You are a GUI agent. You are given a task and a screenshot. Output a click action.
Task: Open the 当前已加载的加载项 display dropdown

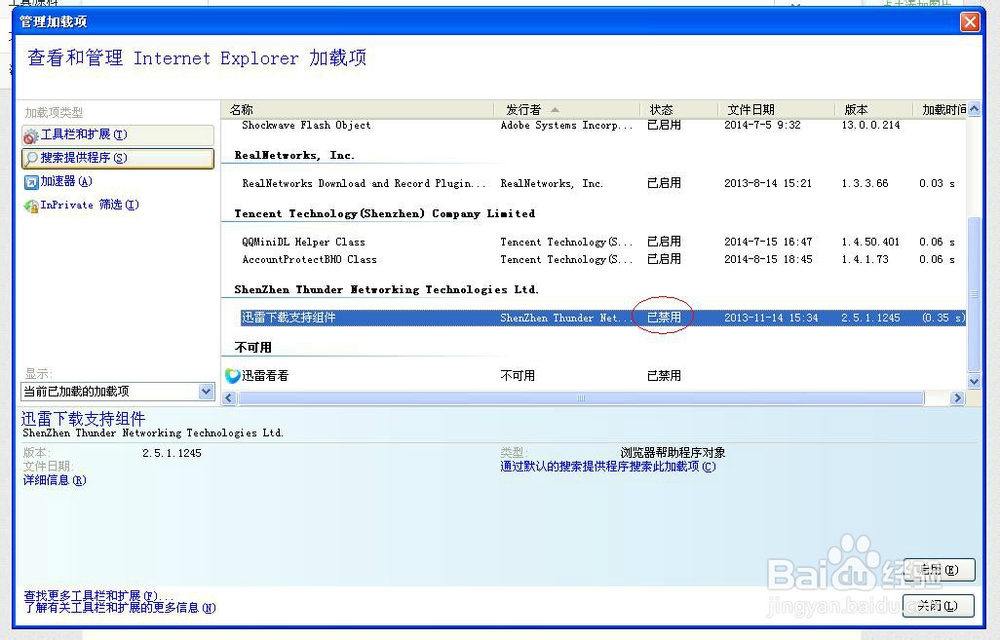click(118, 391)
